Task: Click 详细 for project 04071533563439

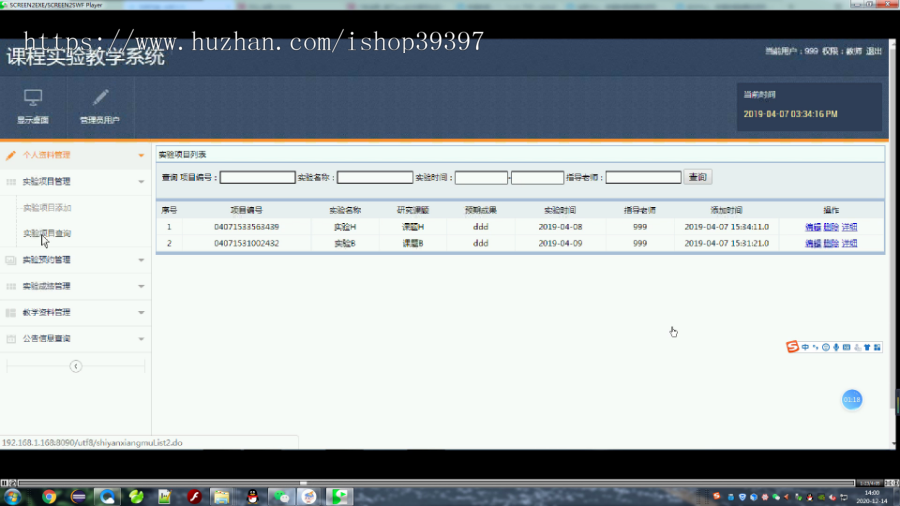Action: coord(849,227)
